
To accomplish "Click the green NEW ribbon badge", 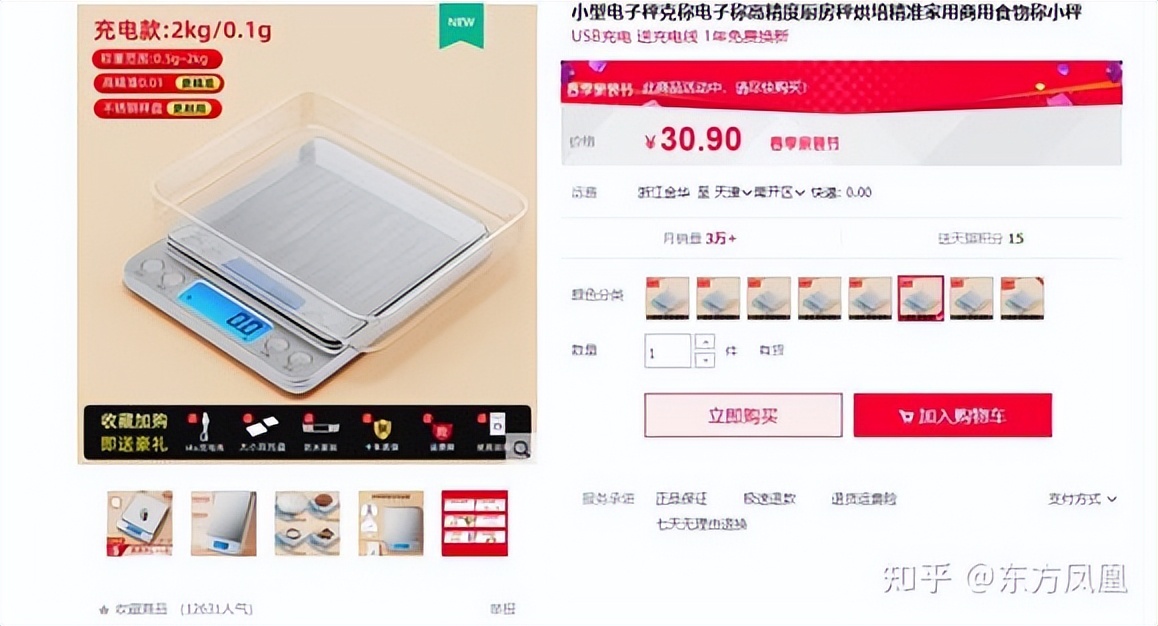I will click(x=462, y=24).
